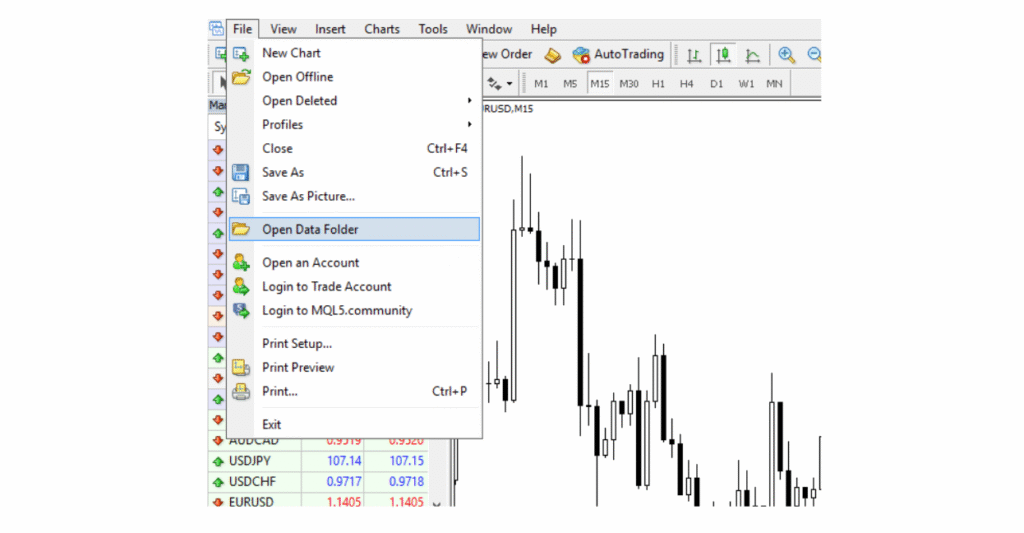Expand the Open Deleted submenu
Image resolution: width=1024 pixels, height=533 pixels.
(354, 101)
